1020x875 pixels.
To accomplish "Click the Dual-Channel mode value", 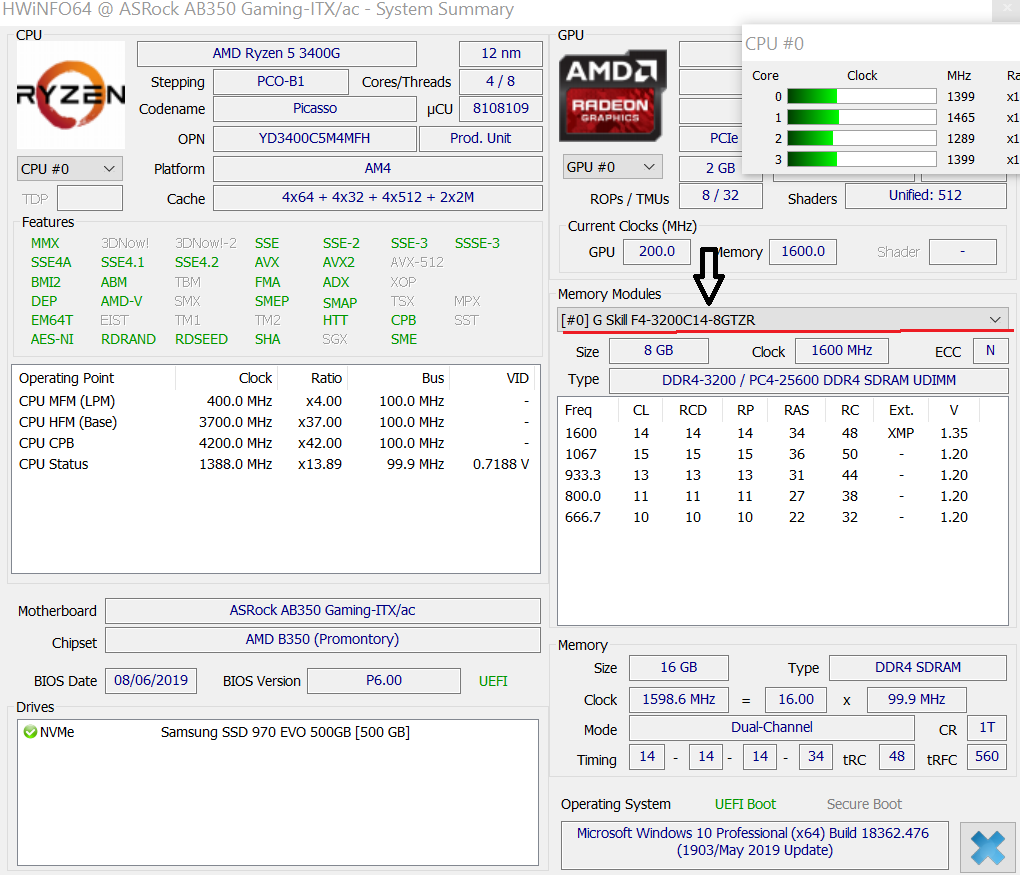I will click(772, 727).
